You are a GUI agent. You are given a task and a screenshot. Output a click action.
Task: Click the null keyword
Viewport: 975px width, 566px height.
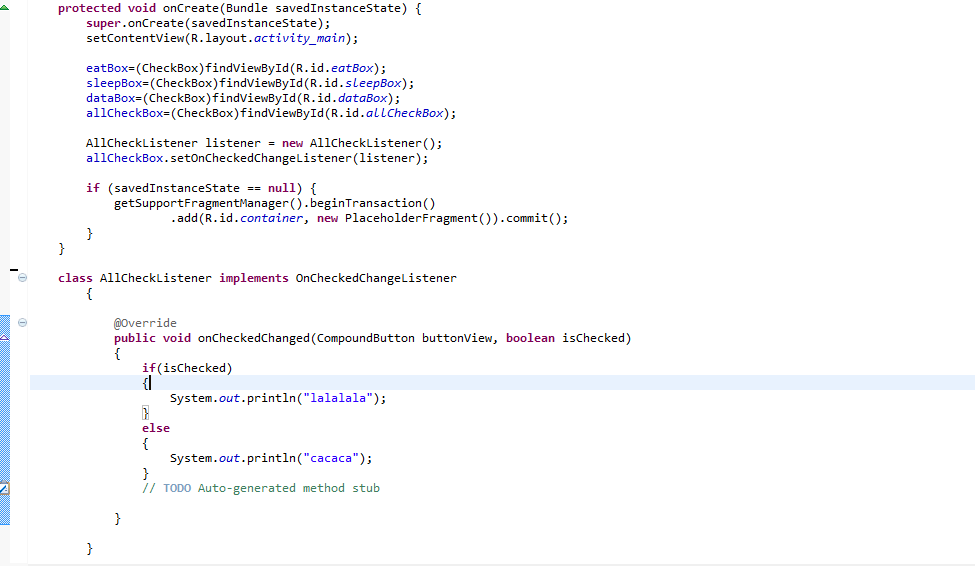coord(282,188)
